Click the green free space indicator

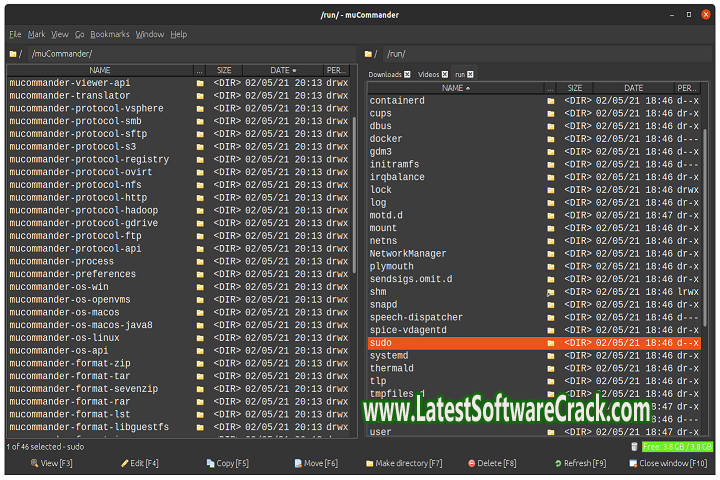pyautogui.click(x=677, y=446)
